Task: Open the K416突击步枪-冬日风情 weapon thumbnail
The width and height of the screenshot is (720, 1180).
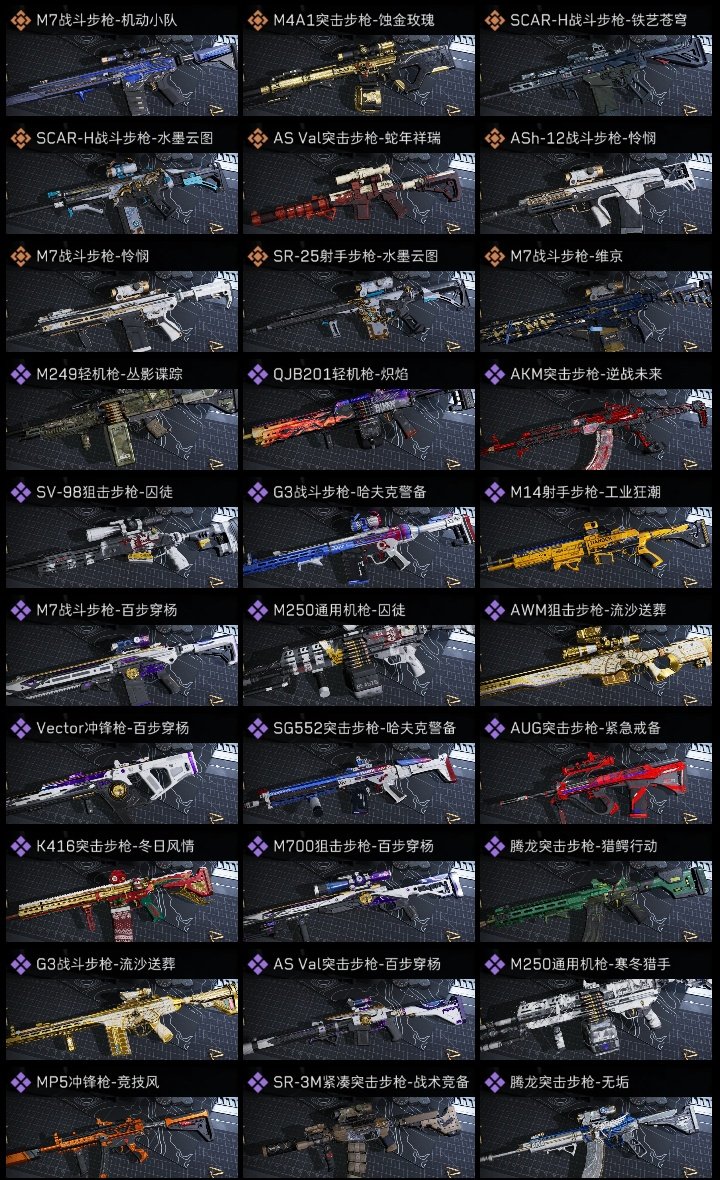Action: point(122,902)
